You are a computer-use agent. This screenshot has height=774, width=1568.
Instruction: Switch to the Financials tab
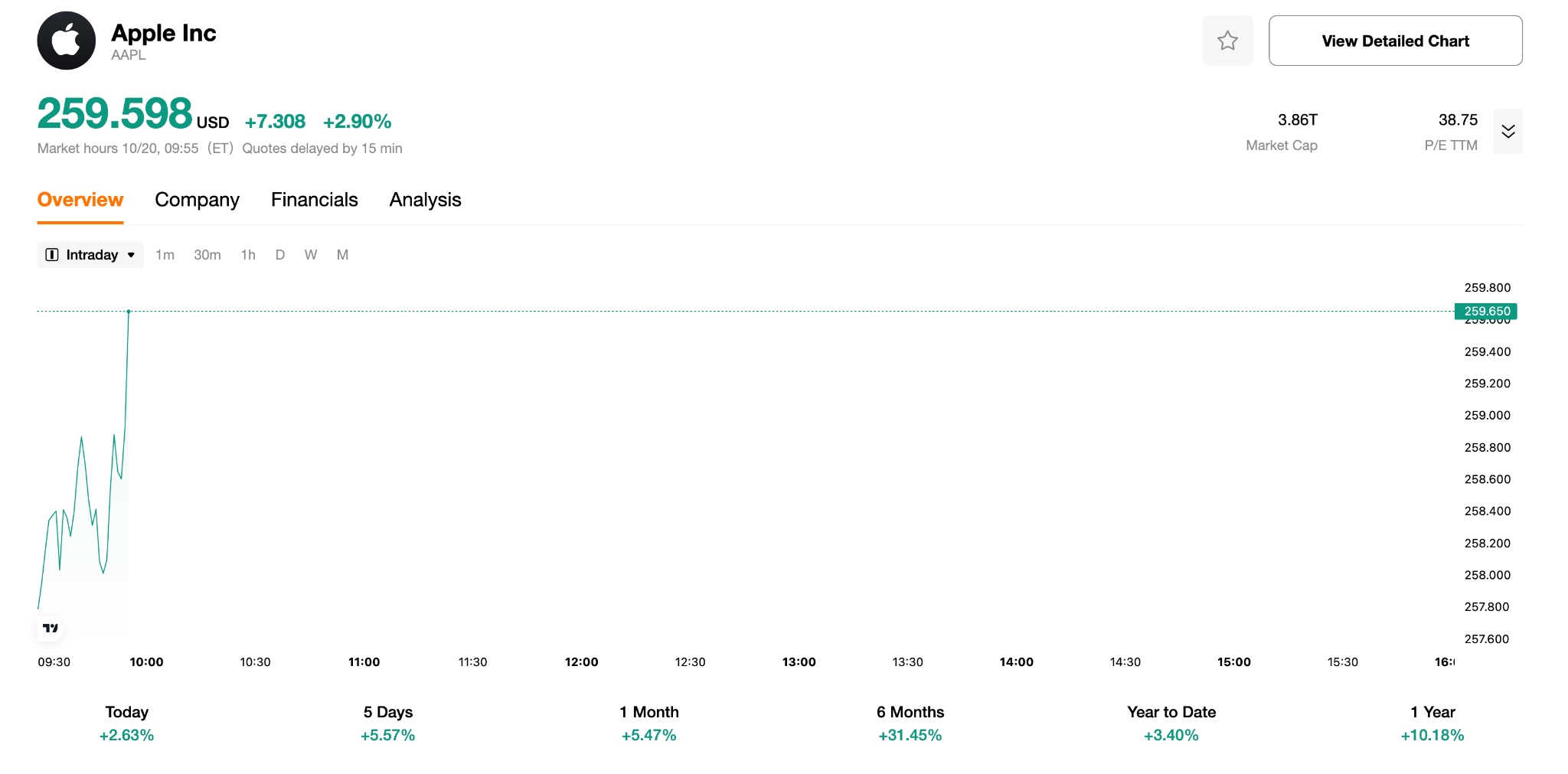click(314, 200)
